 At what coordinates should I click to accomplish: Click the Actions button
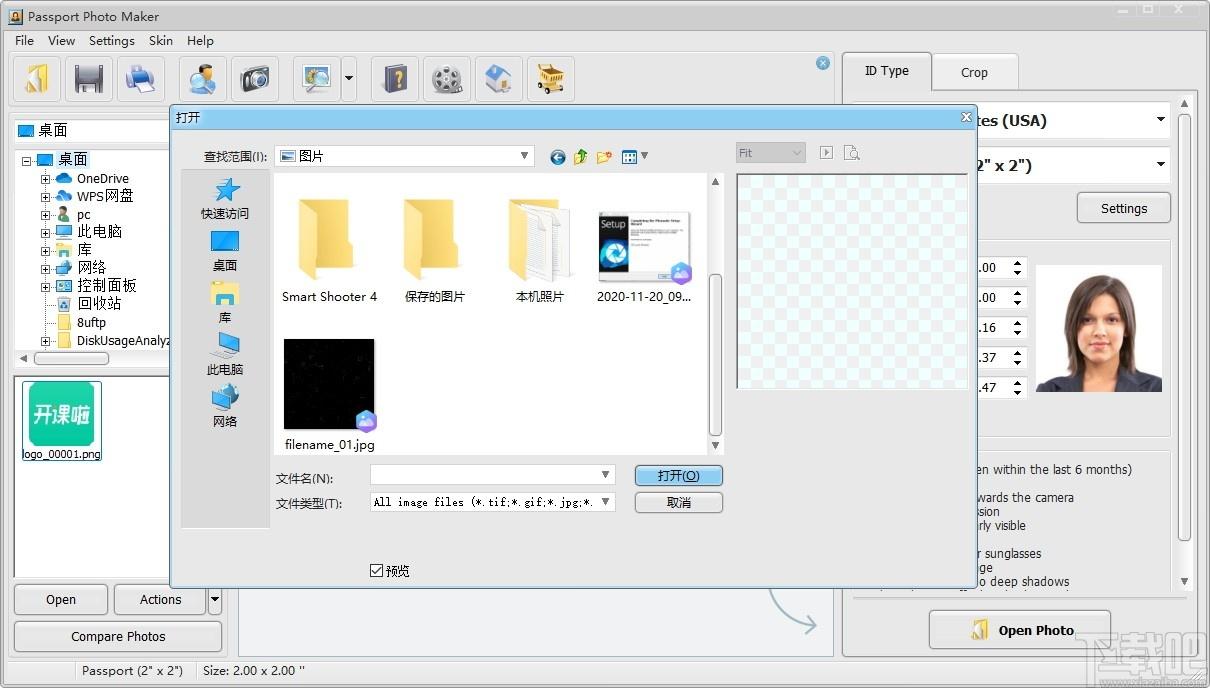161,600
